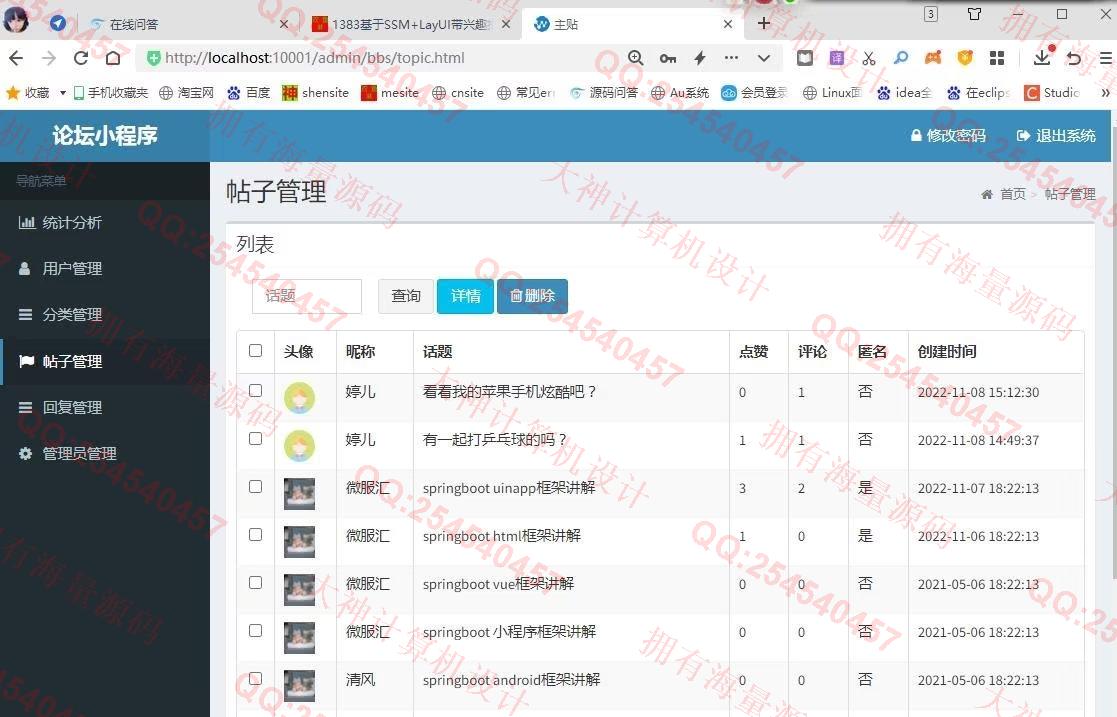
Task: Reload the current page
Action: [x=81, y=58]
